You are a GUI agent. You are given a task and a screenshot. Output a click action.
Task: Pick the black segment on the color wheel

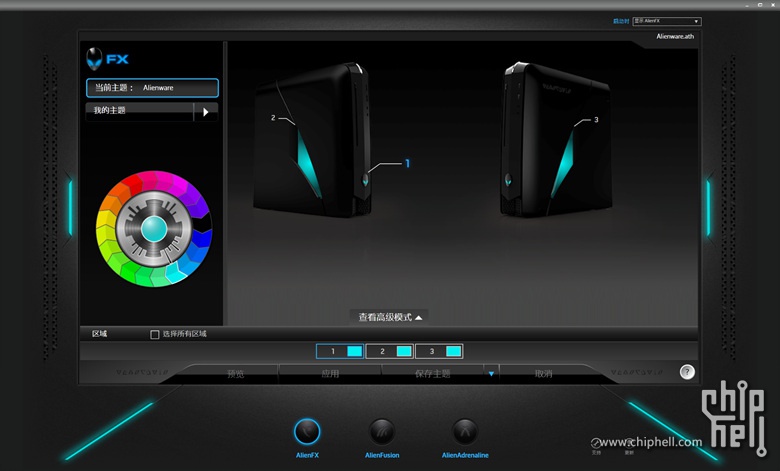click(x=202, y=223)
